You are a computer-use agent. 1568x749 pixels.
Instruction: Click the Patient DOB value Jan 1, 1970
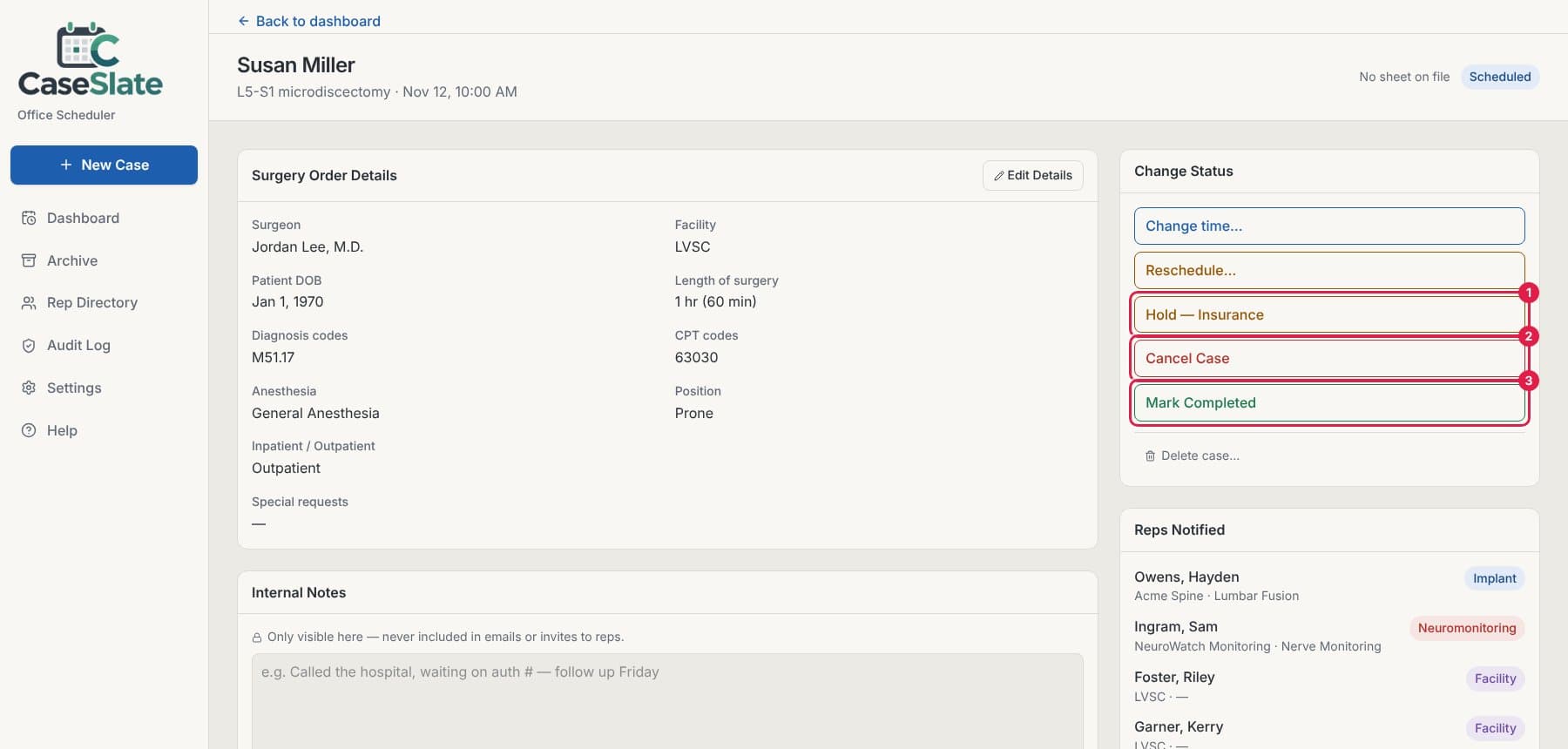tap(287, 301)
